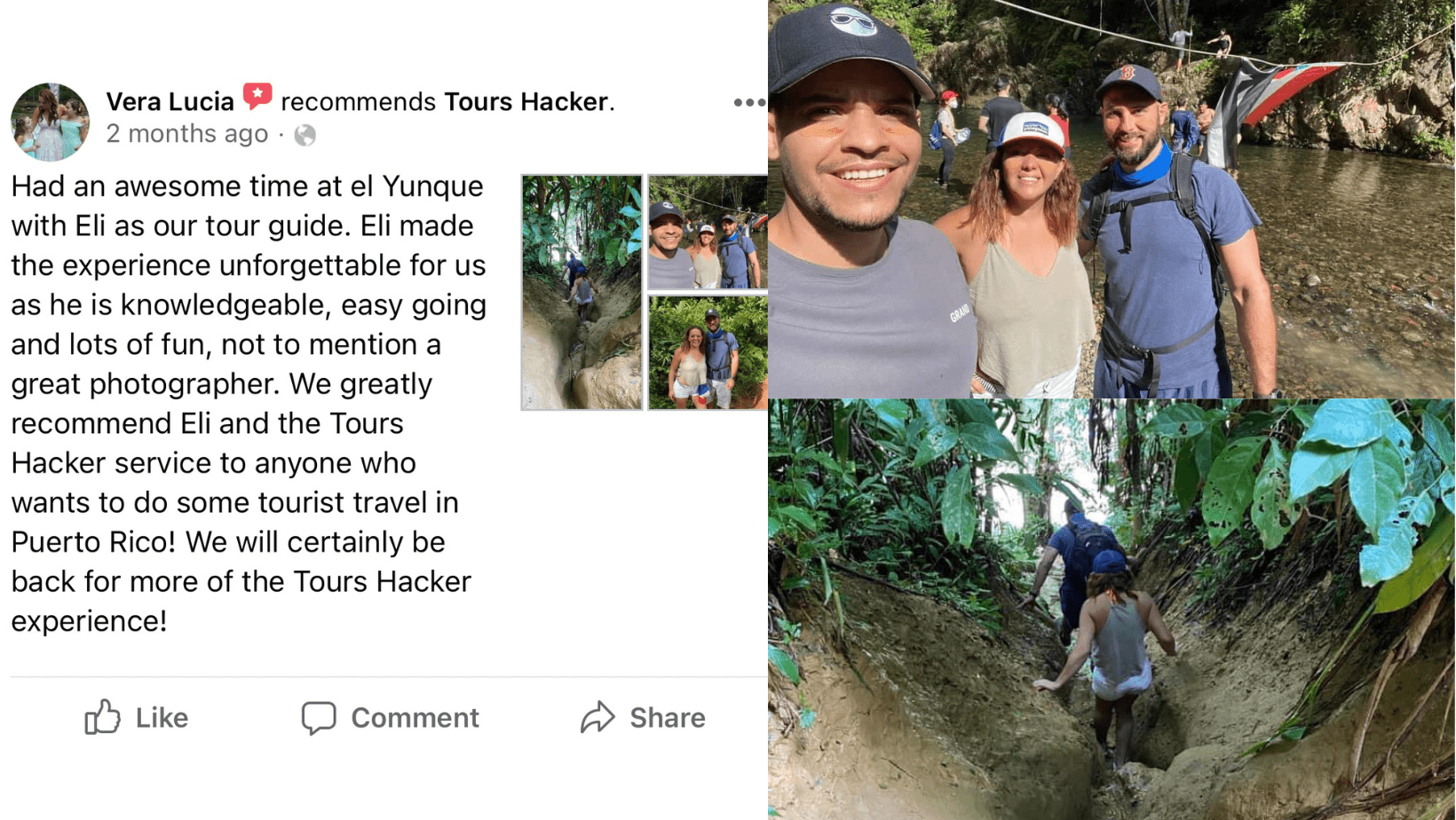Click the review text about el Yunque
This screenshot has height=820, width=1456.
249,403
